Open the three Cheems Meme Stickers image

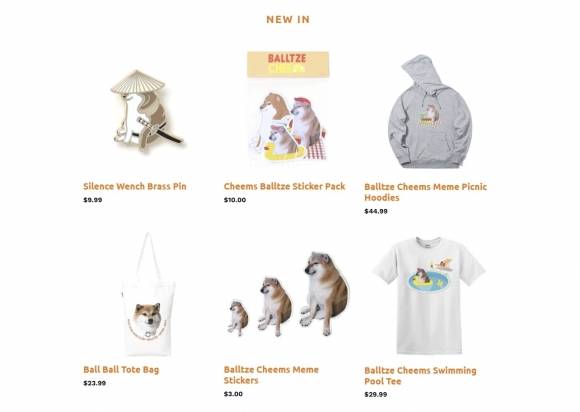click(x=289, y=294)
